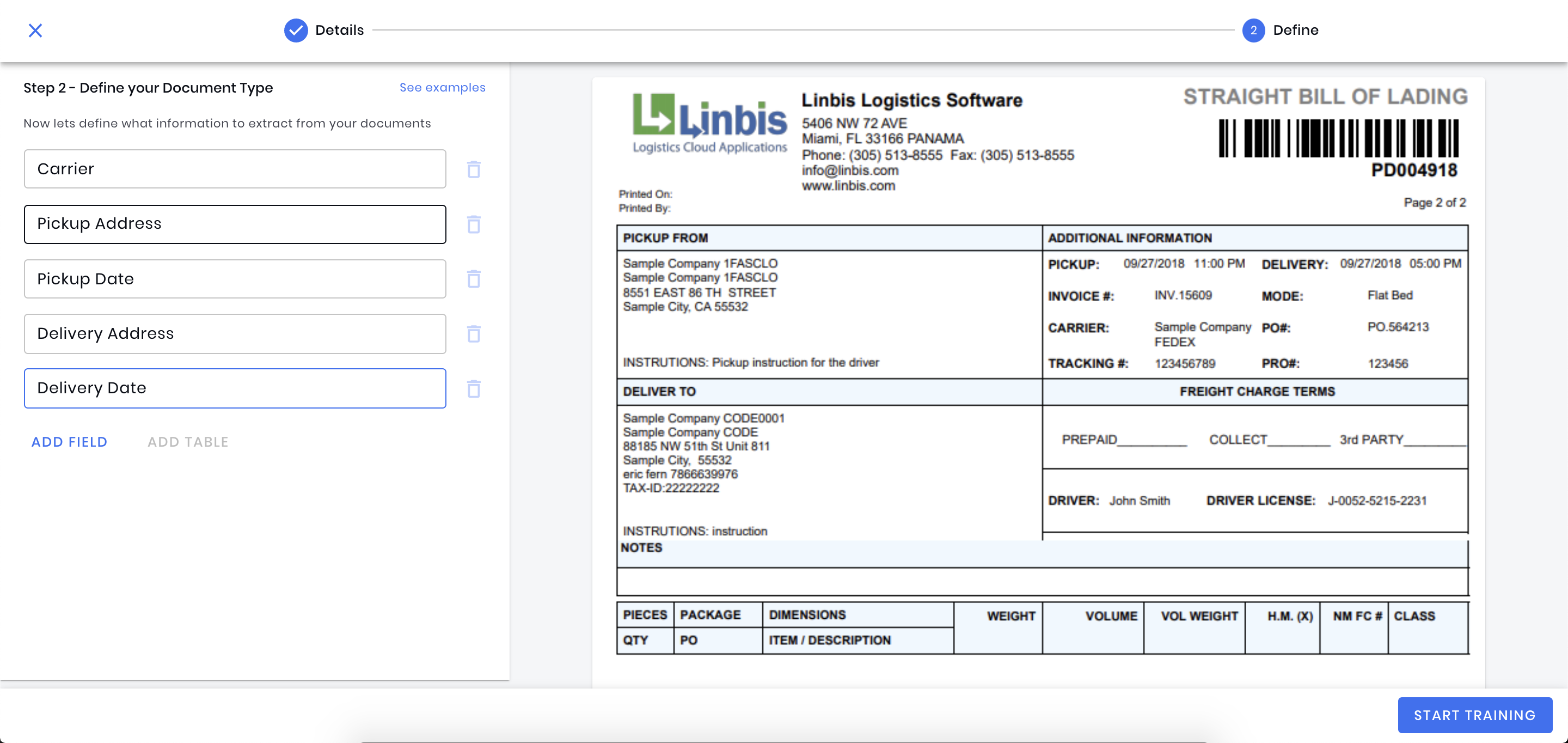Go back to the Details step
This screenshot has width=1568, height=743.
point(339,31)
